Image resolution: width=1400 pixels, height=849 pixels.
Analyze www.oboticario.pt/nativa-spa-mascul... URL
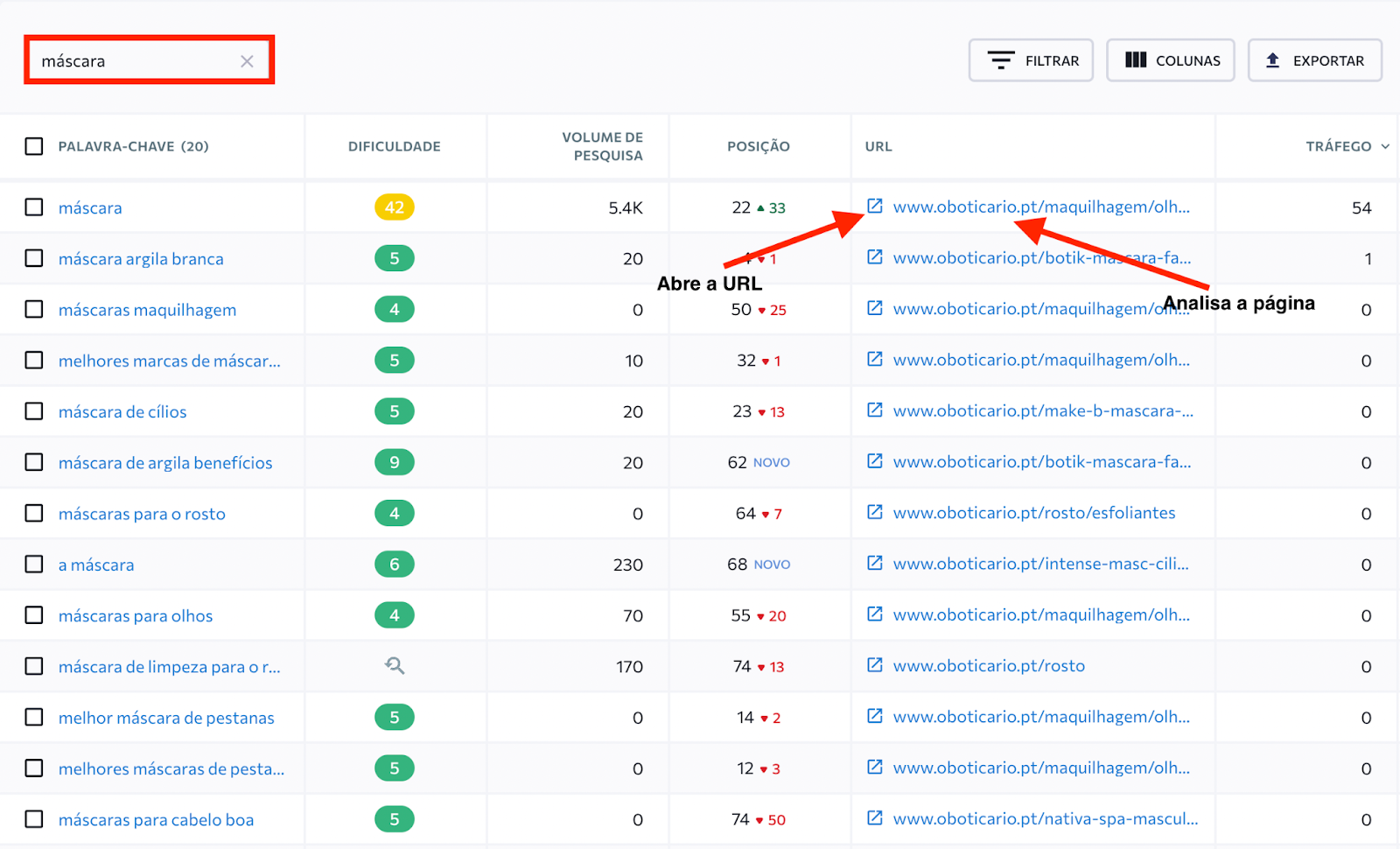pos(1046,819)
